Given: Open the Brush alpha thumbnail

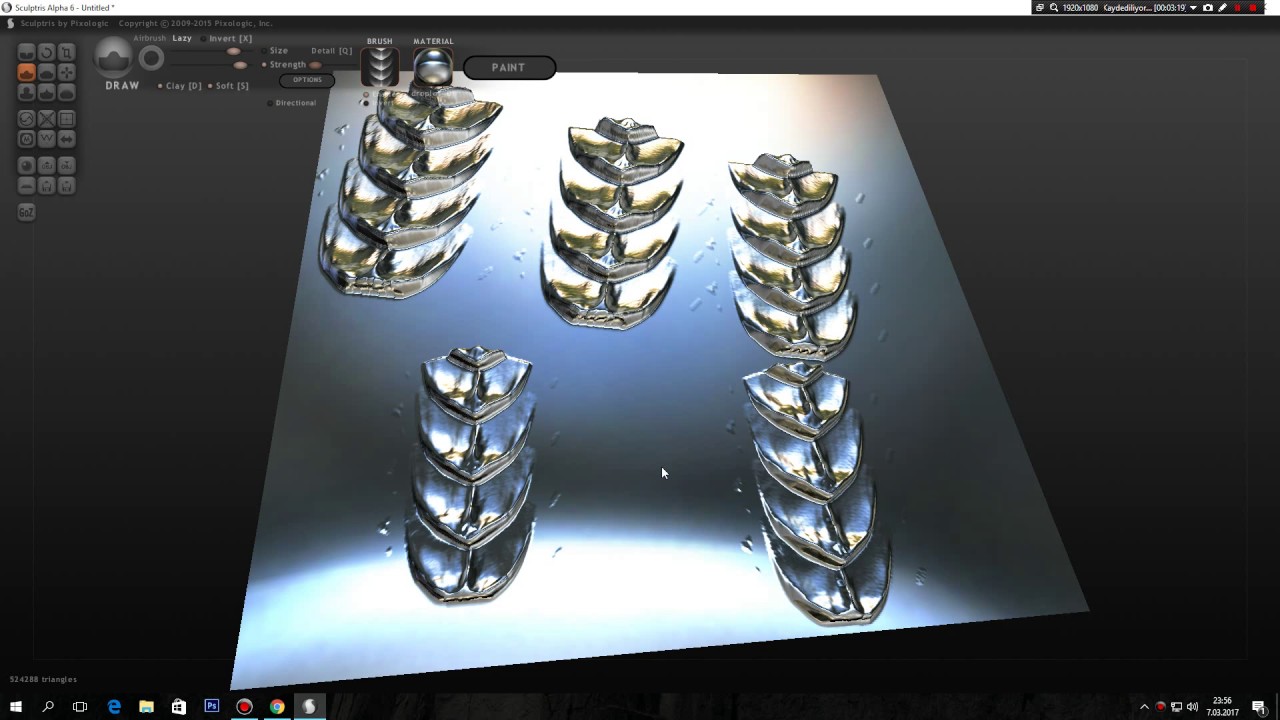Looking at the screenshot, I should (380, 67).
